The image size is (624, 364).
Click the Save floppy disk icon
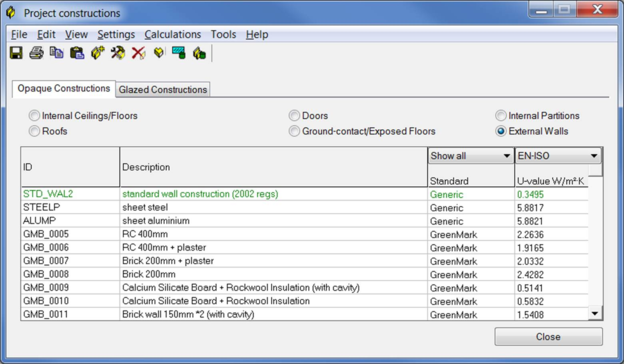pyautogui.click(x=16, y=53)
